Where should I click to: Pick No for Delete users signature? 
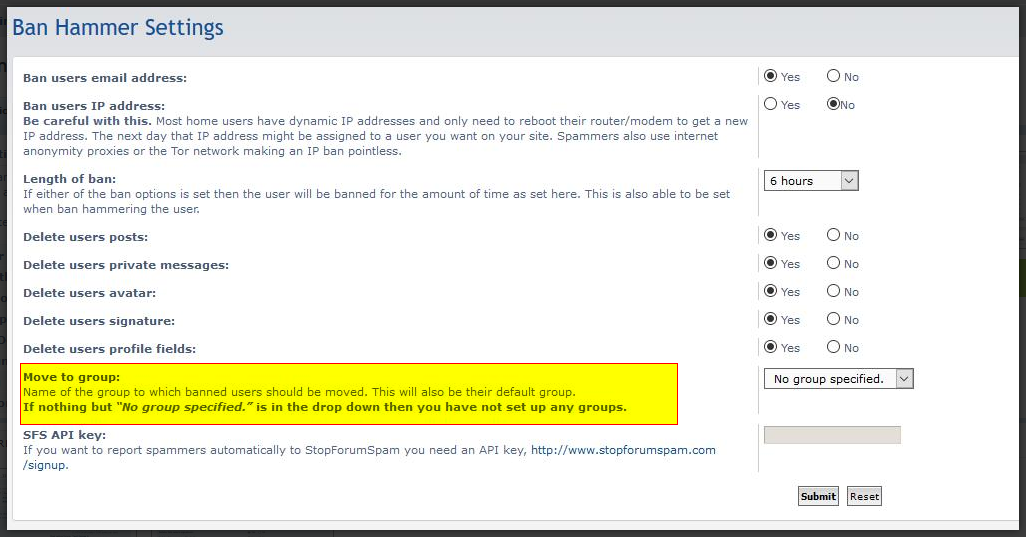(x=833, y=319)
